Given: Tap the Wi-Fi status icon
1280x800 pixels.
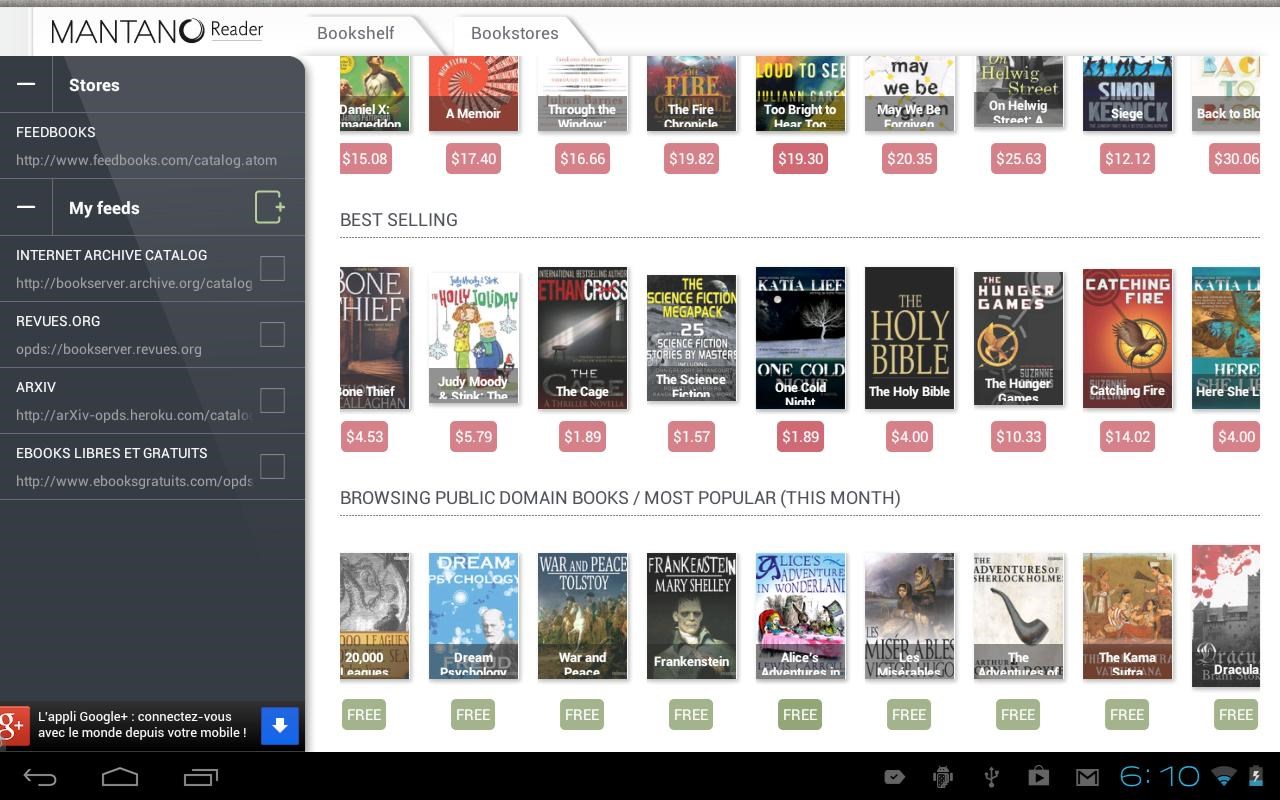Looking at the screenshot, I should click(1224, 776).
